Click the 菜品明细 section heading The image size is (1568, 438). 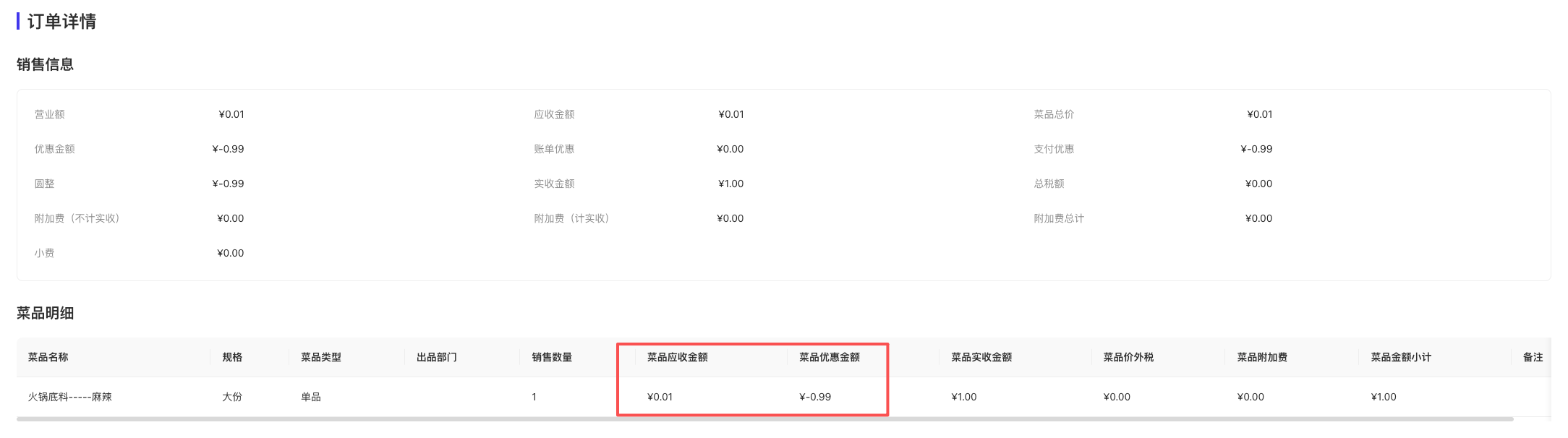click(x=46, y=313)
